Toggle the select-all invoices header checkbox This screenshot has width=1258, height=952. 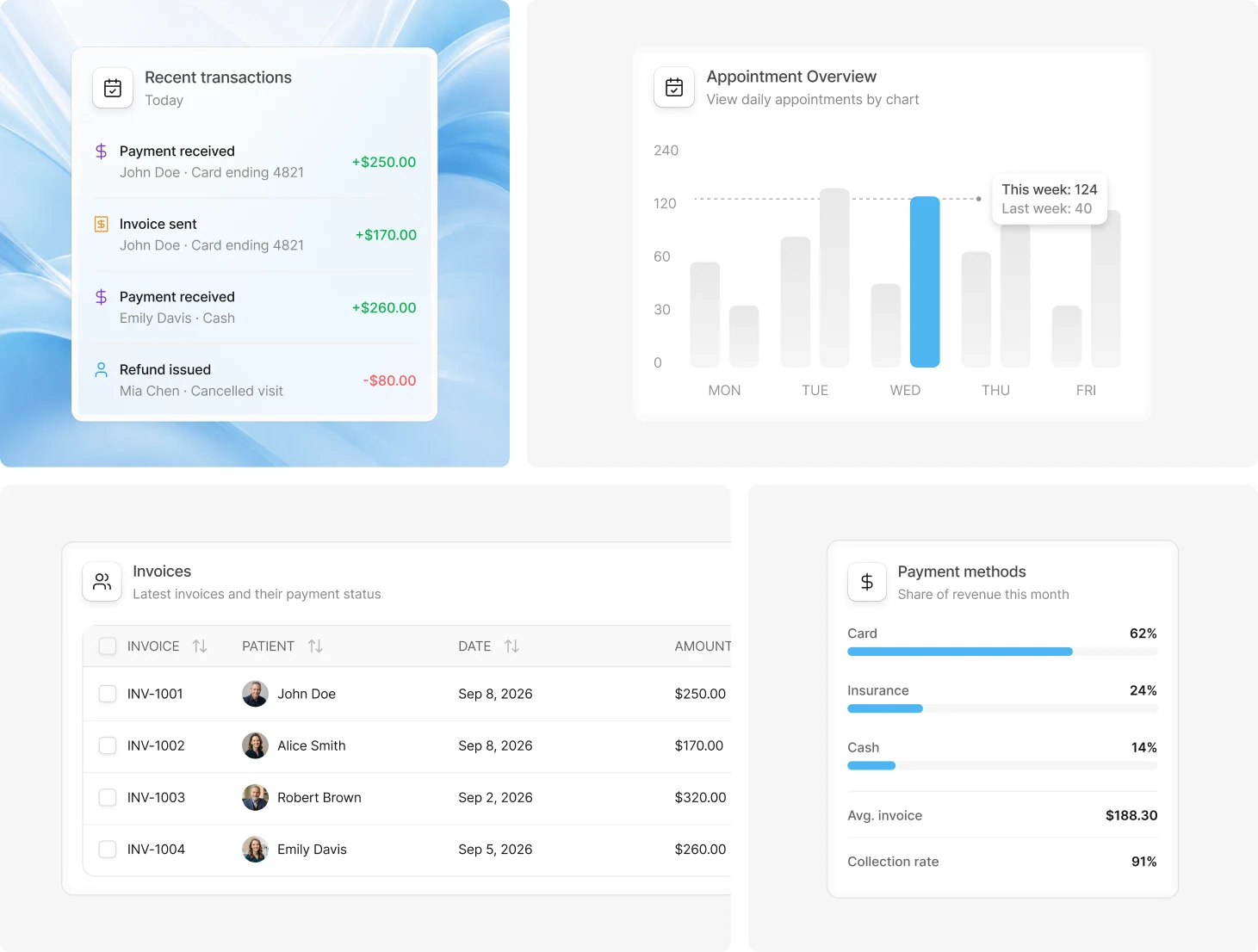(x=108, y=646)
